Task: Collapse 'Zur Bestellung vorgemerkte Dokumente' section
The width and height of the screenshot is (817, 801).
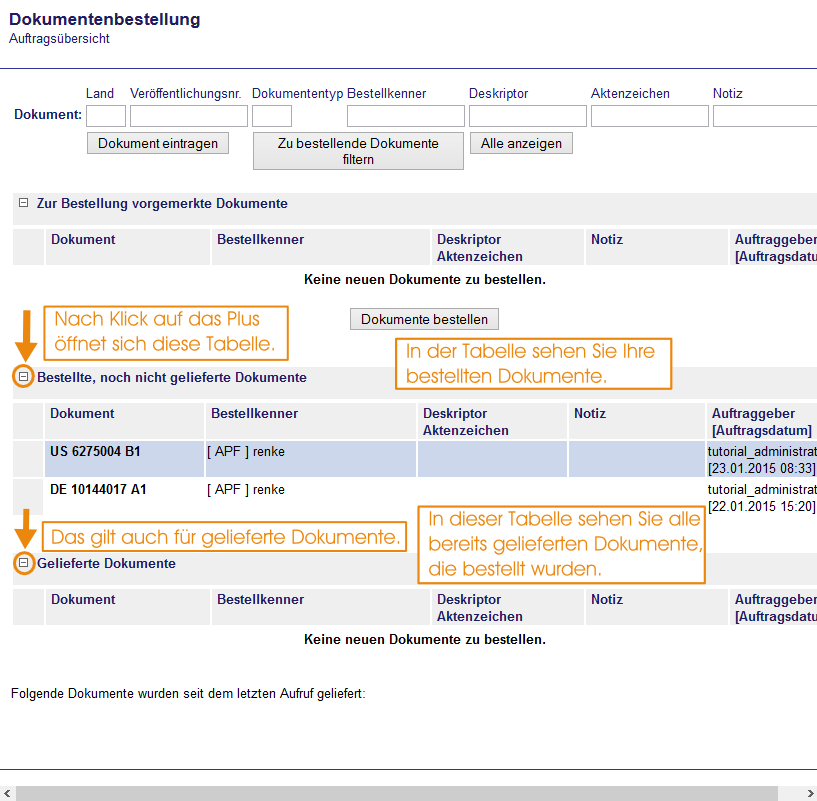Action: (23, 203)
